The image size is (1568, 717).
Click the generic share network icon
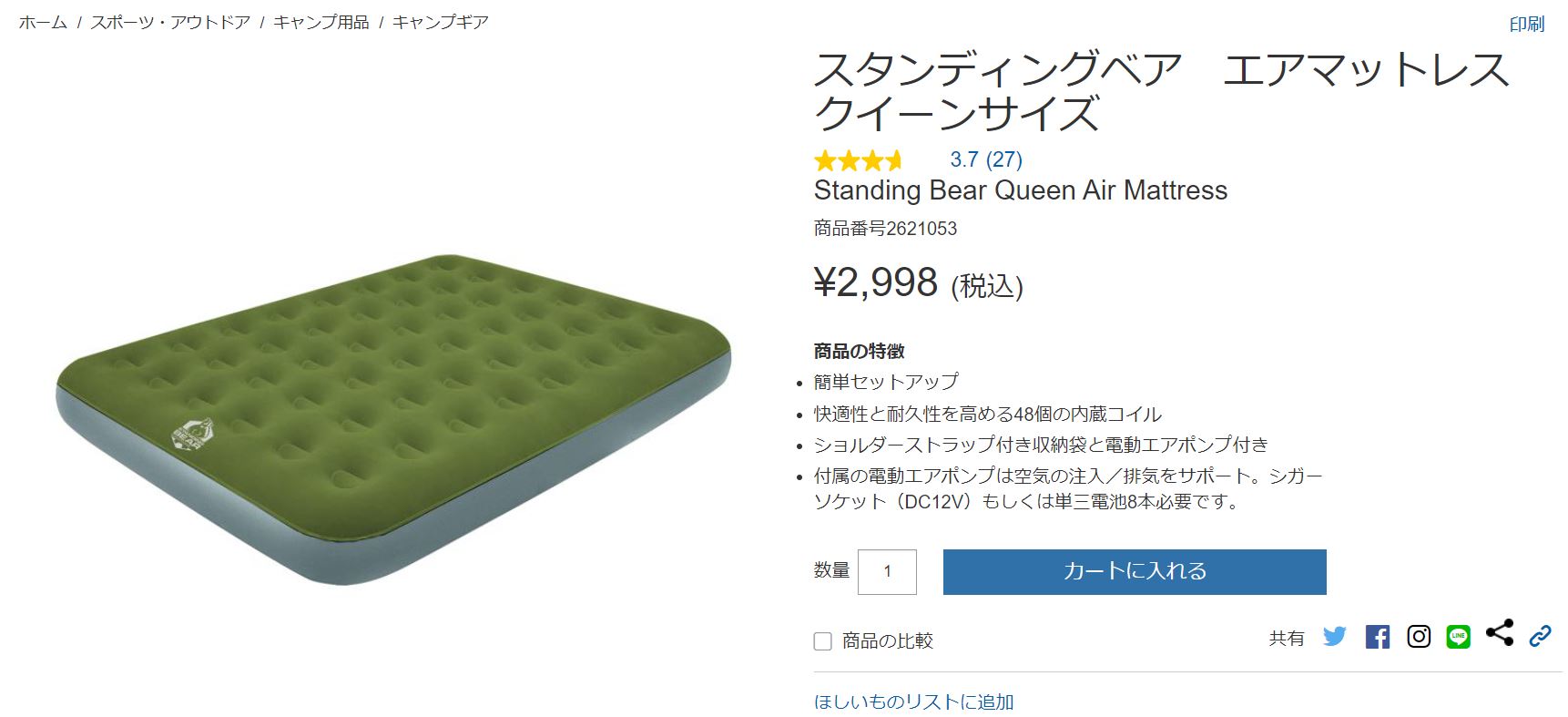(x=1499, y=638)
